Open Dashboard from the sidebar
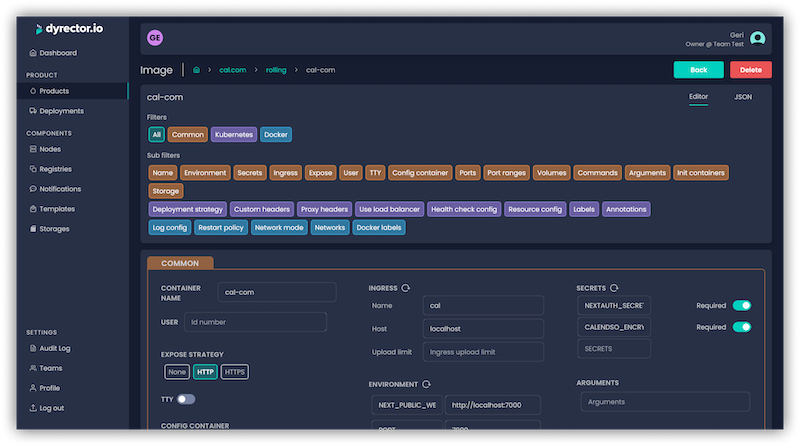Image resolution: width=800 pixels, height=446 pixels. [x=58, y=53]
